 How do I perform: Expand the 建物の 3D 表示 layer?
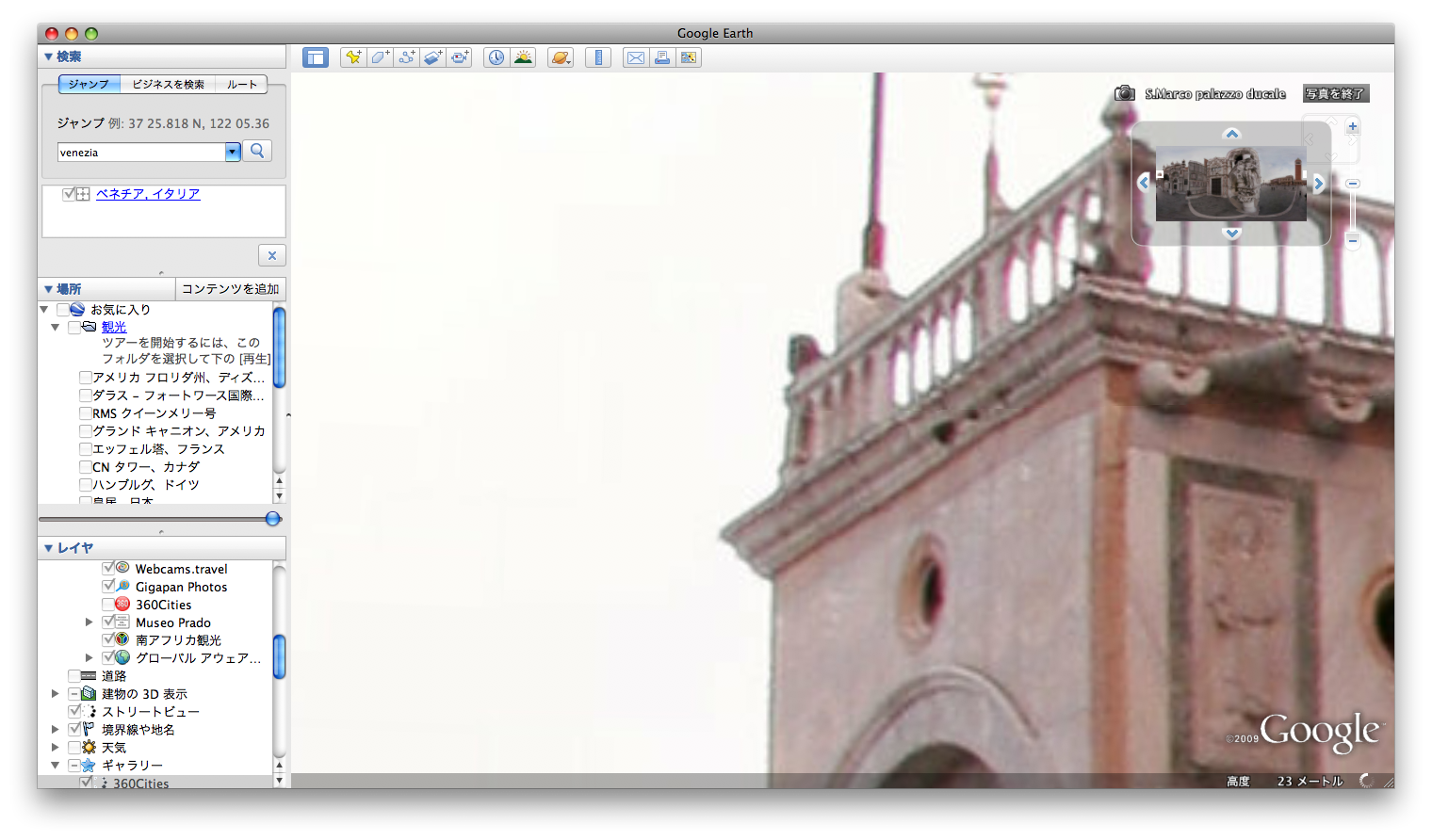pos(56,693)
